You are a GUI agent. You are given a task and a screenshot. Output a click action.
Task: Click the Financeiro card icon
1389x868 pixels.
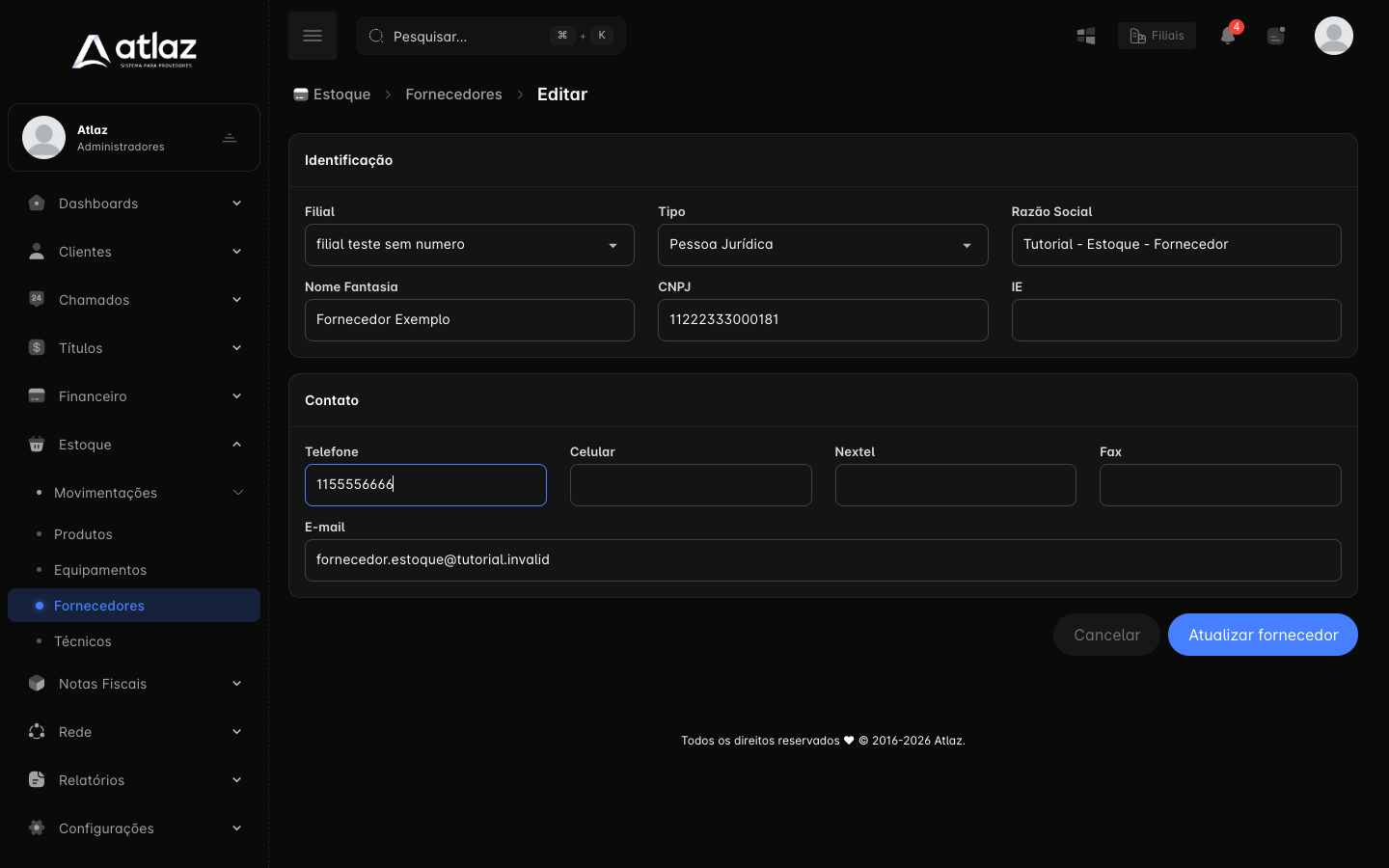click(37, 395)
